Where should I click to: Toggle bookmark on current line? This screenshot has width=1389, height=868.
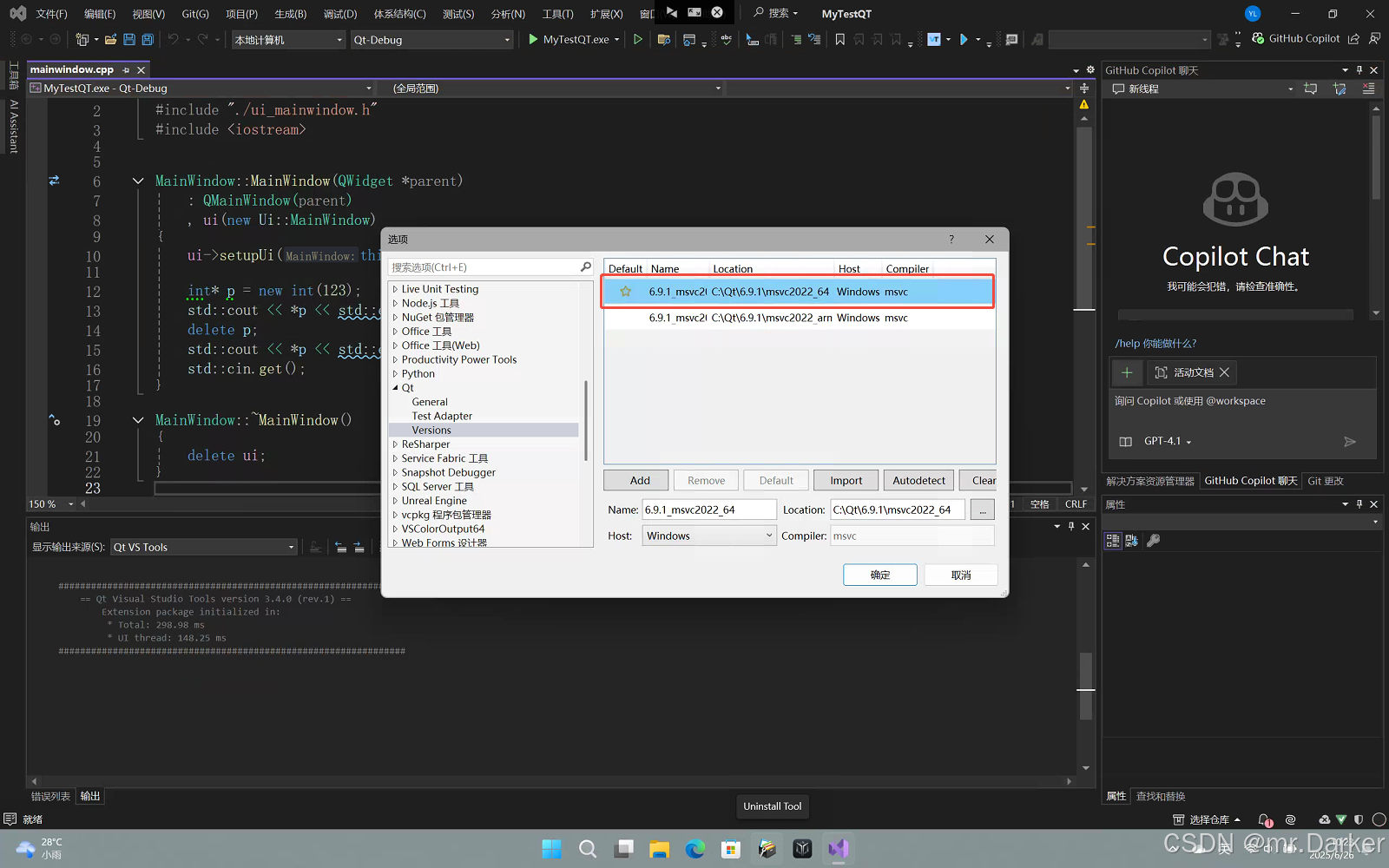point(839,39)
